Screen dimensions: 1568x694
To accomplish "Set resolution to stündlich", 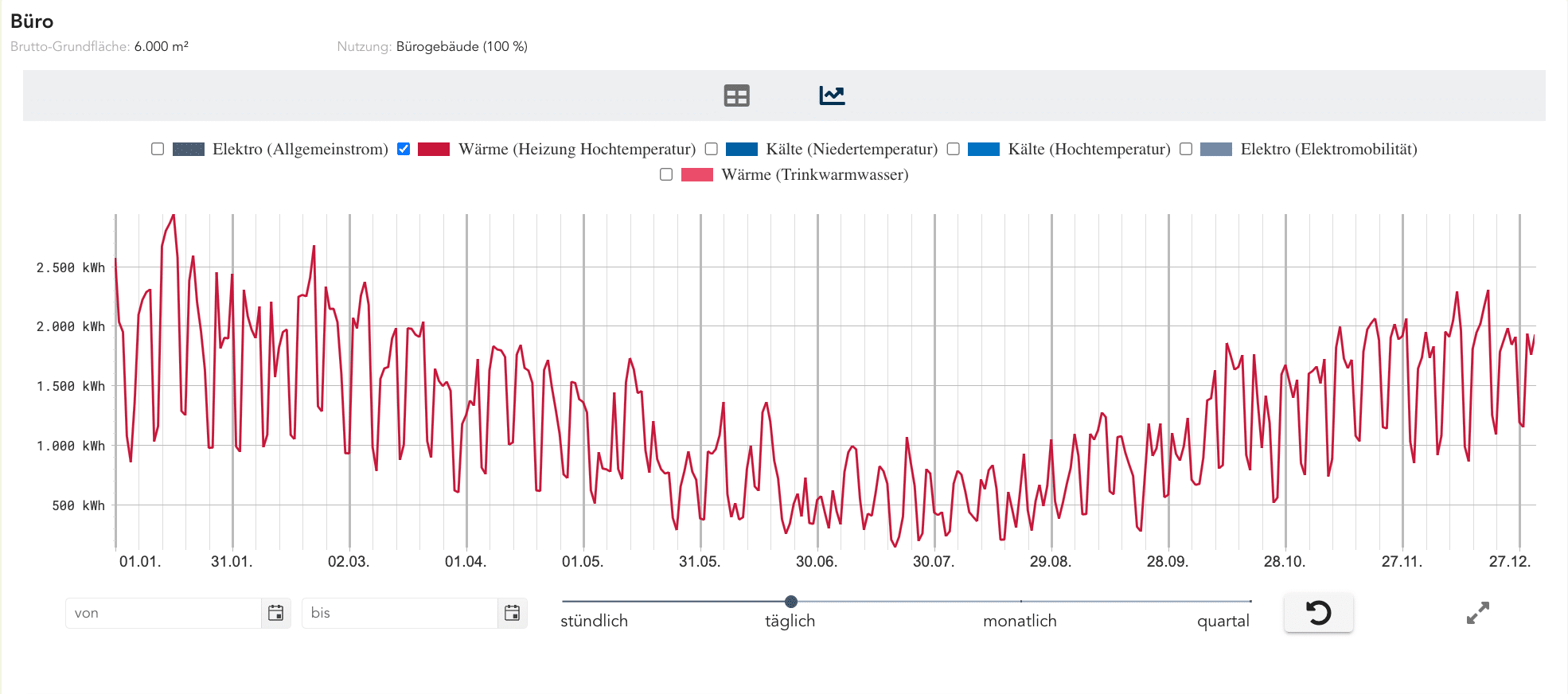I will (594, 621).
